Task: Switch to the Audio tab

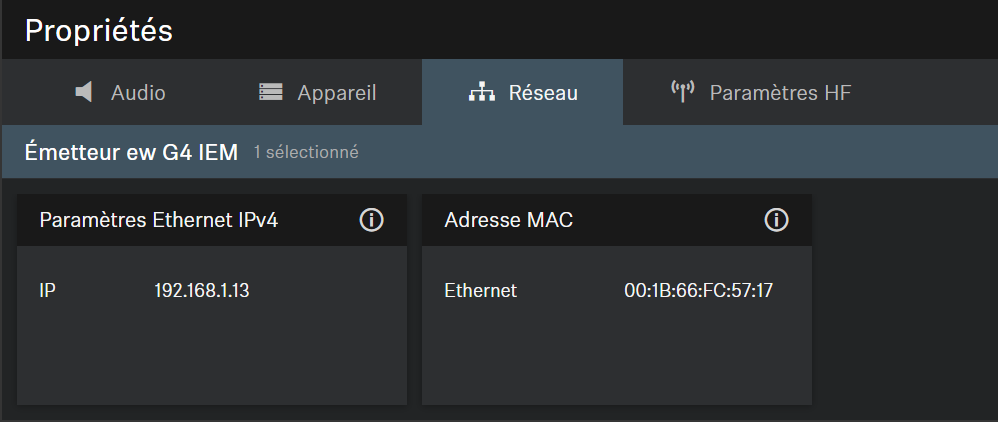Action: point(120,92)
